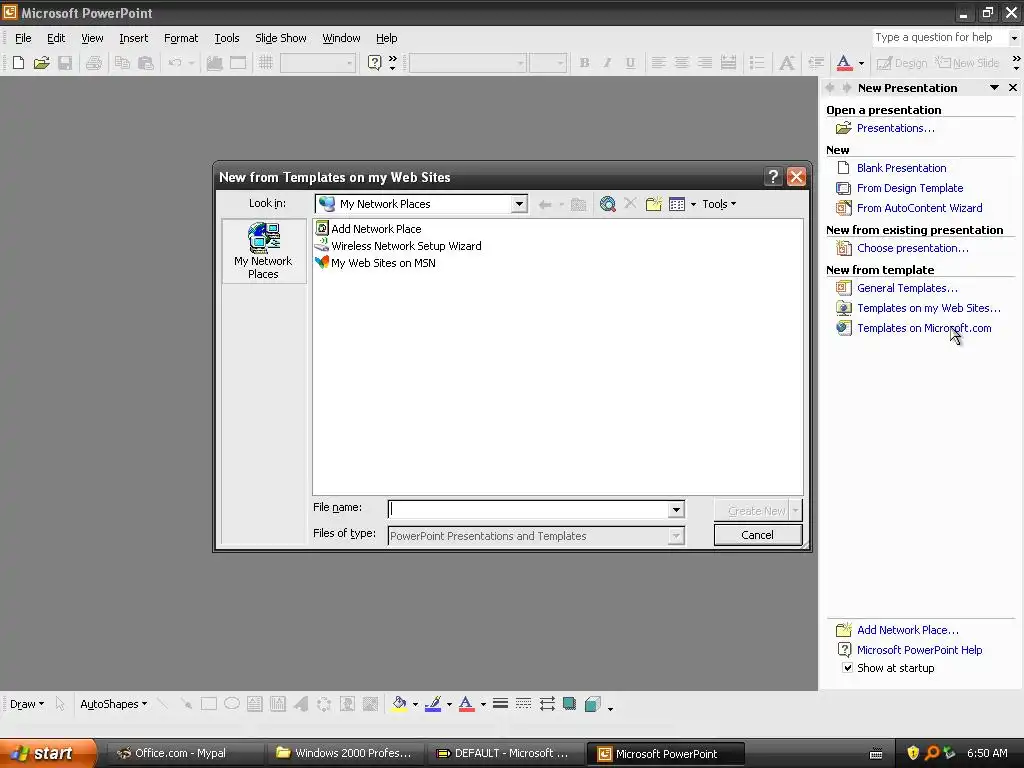Screen dimensions: 1024x768
Task: Open the Tools dropdown in dialog
Action: tap(719, 204)
